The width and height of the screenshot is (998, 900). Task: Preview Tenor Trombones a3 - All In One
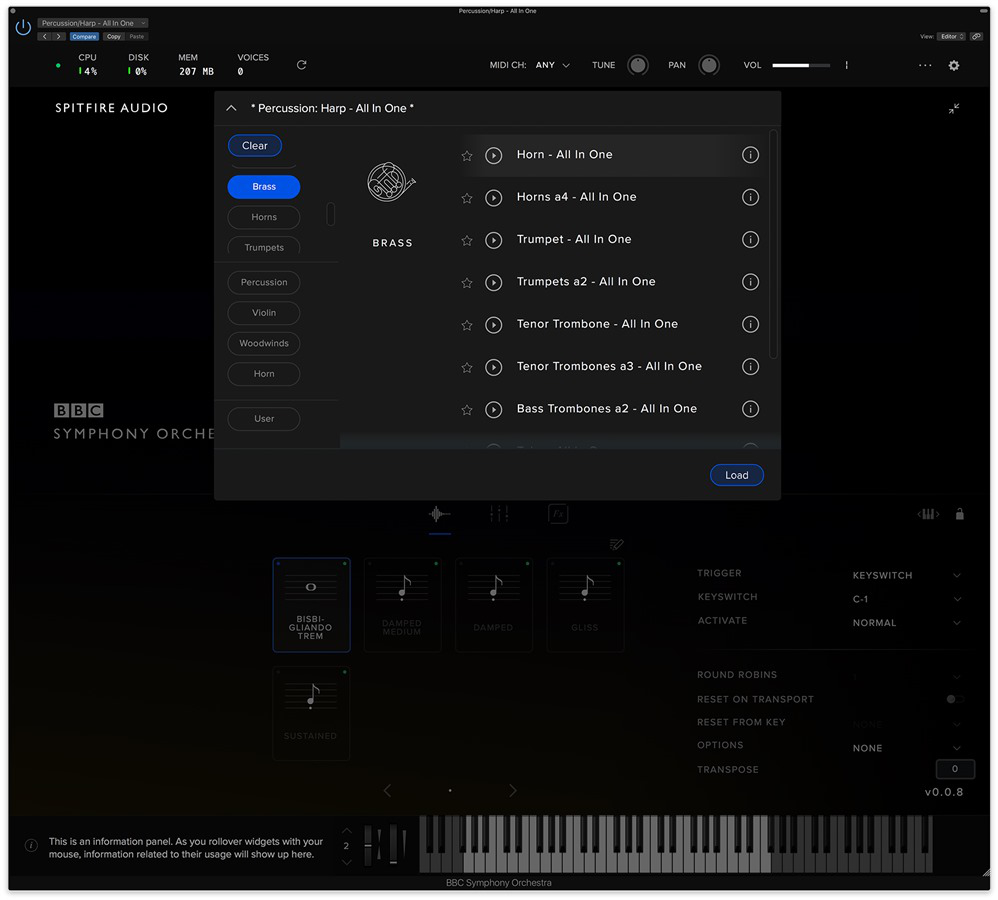[x=493, y=367]
